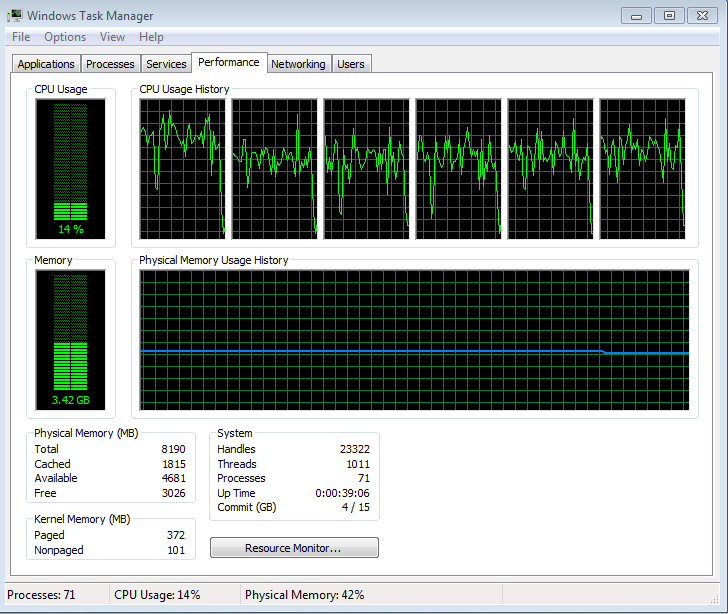Viewport: 728px width, 614px height.
Task: Click the Physical Memory (MB) group label
Action: (x=86, y=433)
